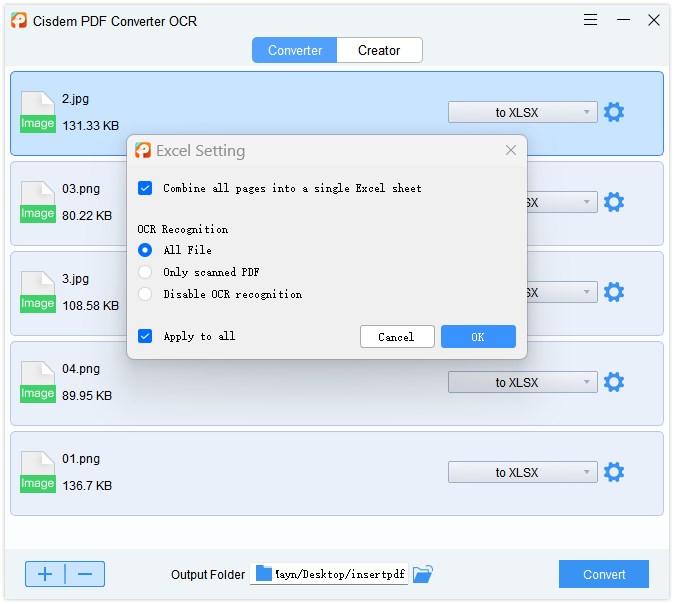Open format dropdown for 04.png
674x604 pixels.
point(522,382)
